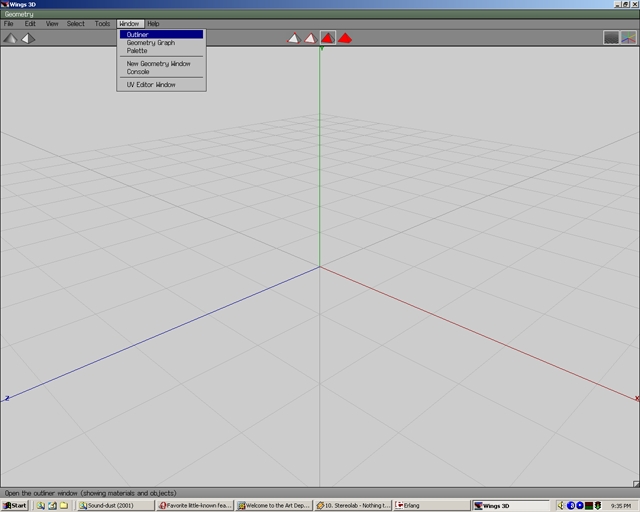Toggle orthographic view white pyramid icon
The width and height of the screenshot is (640, 512).
click(x=28, y=38)
